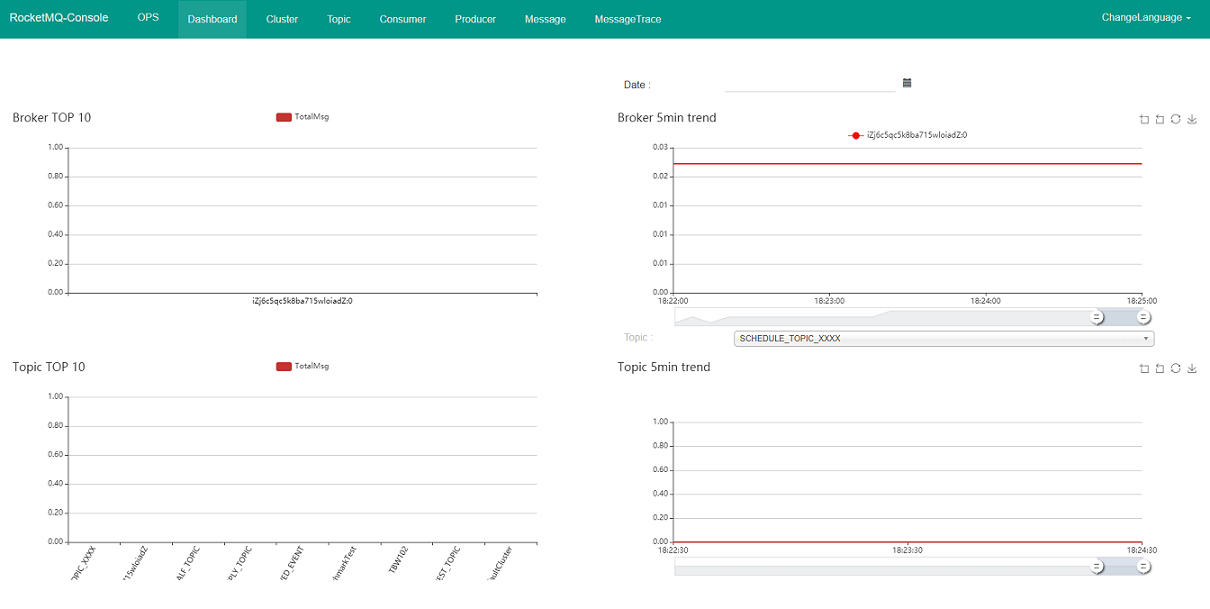Screen dimensions: 1210x609
Task: Switch to the Producer page
Action: click(475, 19)
